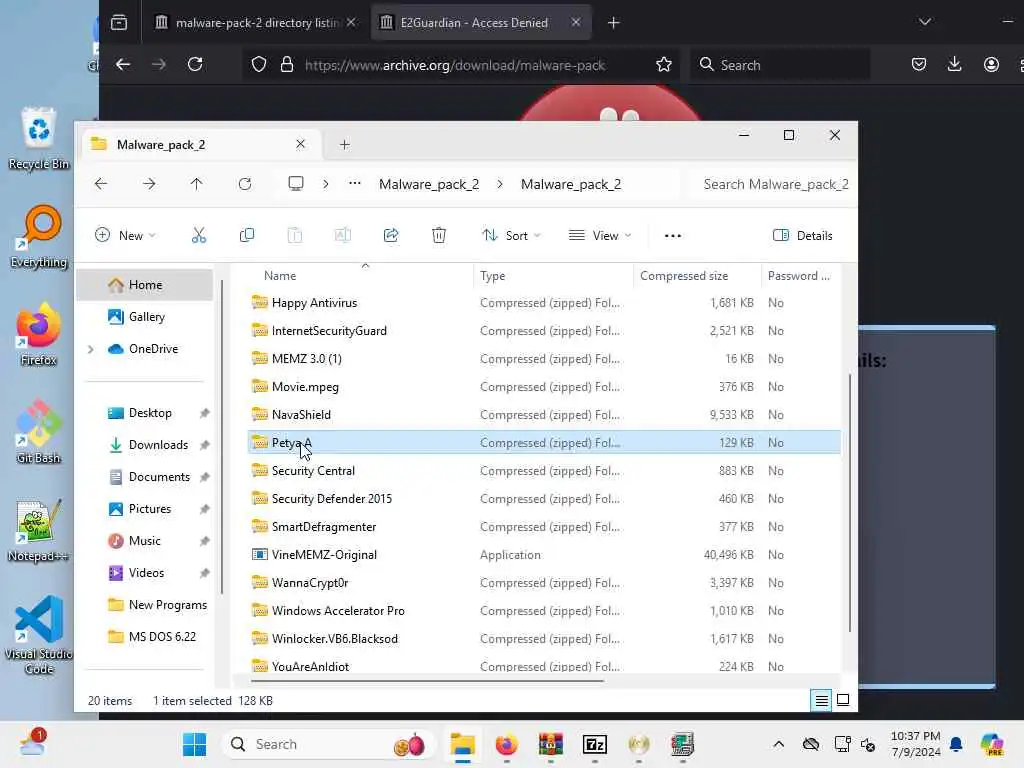Toggle the Details pane in Explorer
Image resolution: width=1024 pixels, height=768 pixels.
(803, 236)
